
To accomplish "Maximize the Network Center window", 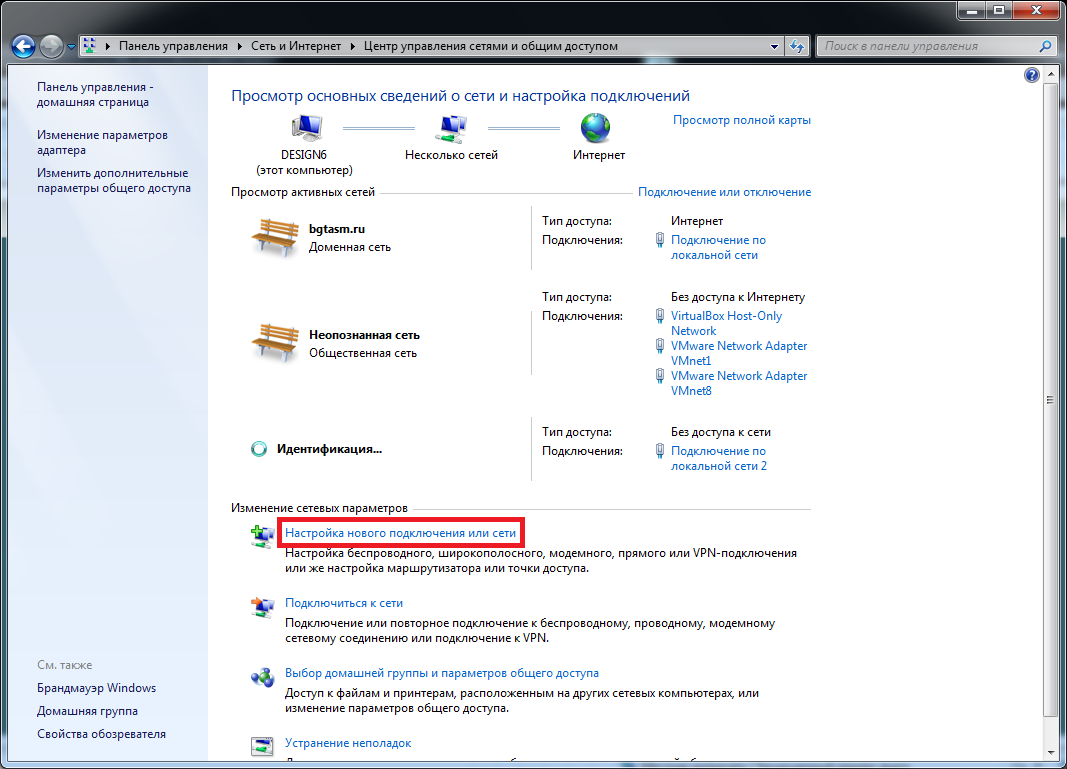I will (999, 10).
